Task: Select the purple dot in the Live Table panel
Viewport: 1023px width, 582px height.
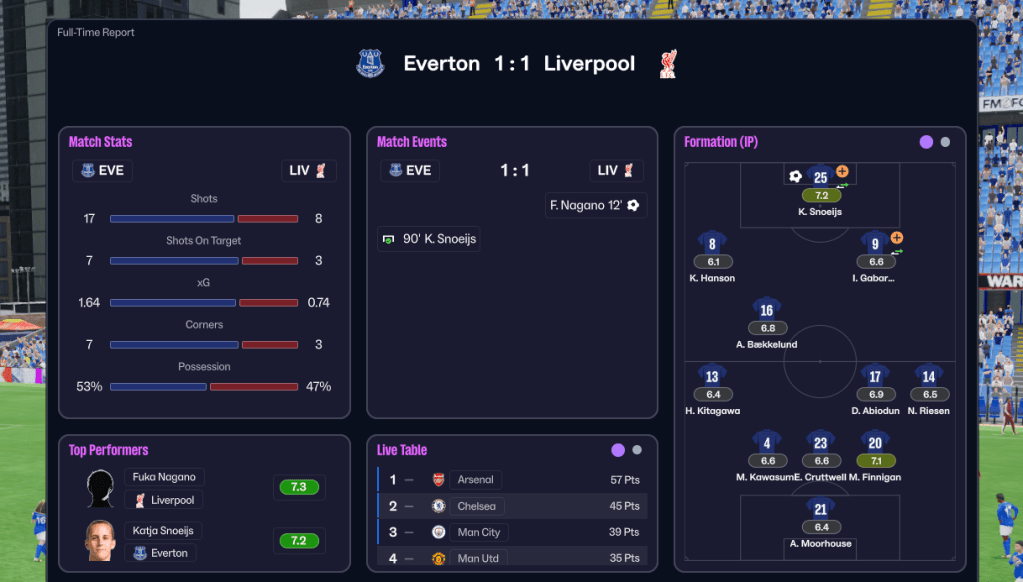Action: [x=618, y=450]
